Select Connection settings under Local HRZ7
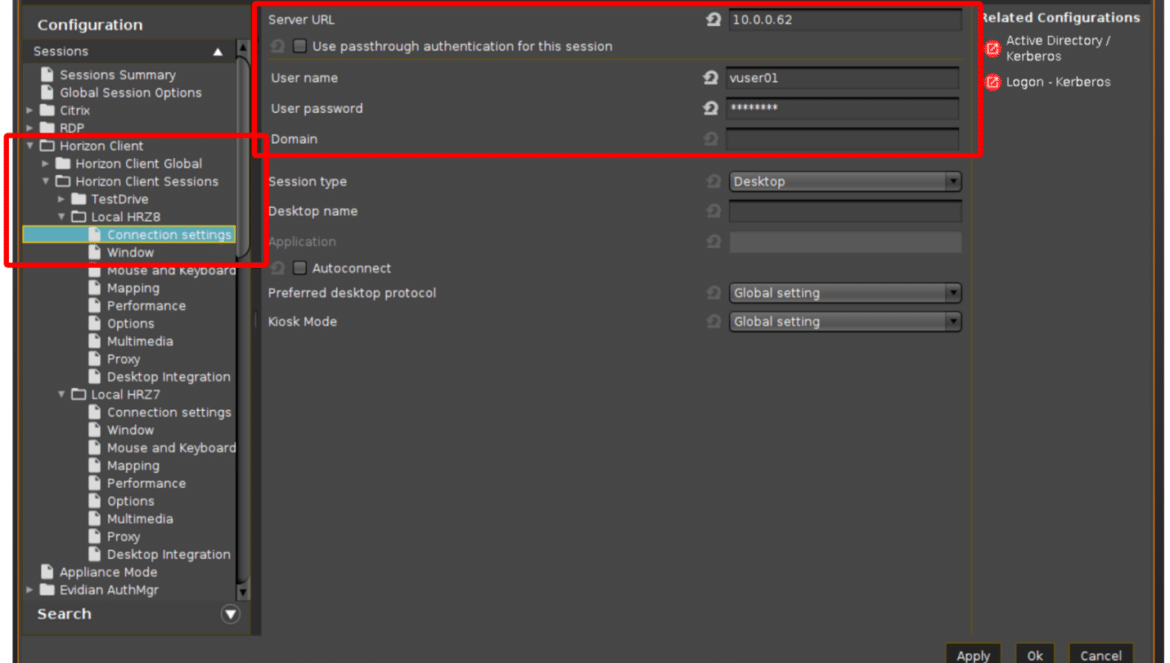The image size is (1170, 663). 169,412
